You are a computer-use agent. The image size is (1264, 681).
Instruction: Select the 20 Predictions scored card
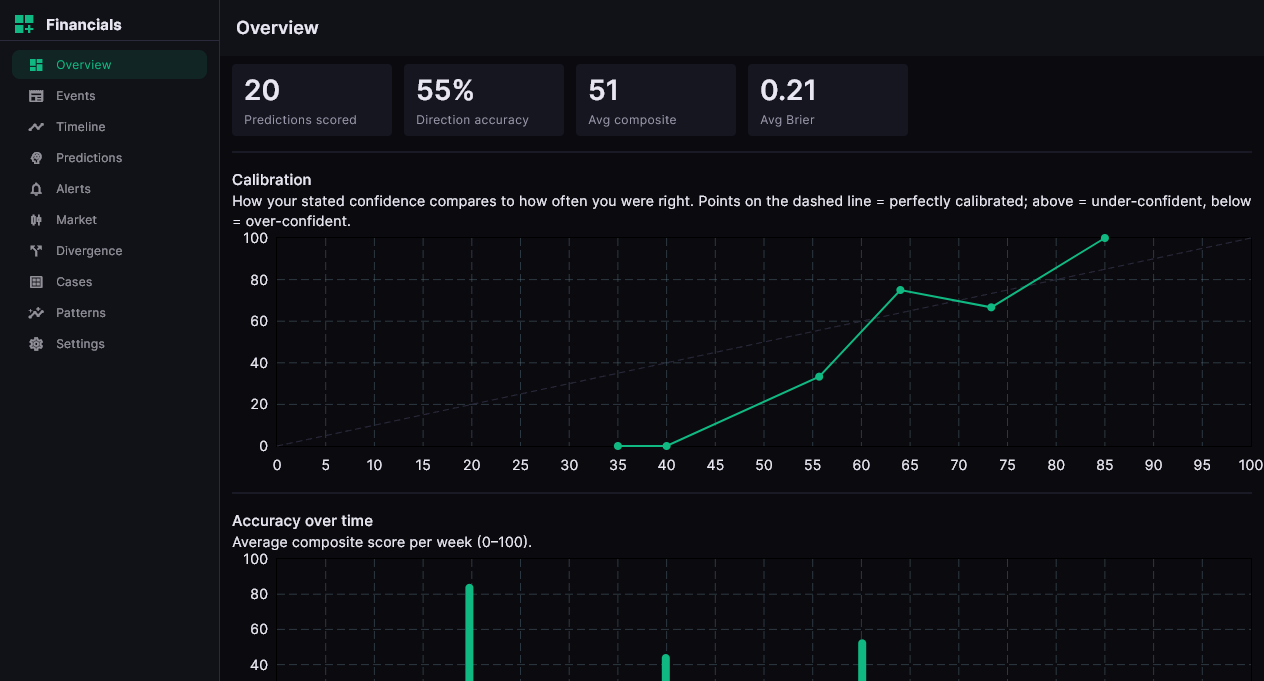point(312,100)
